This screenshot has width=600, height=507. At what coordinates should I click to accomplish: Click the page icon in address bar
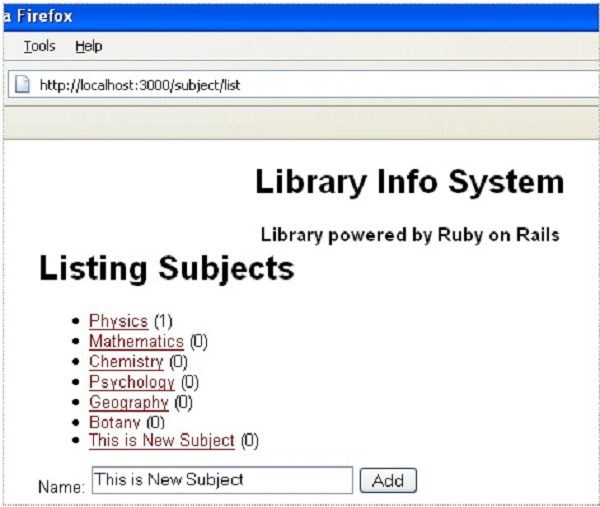(22, 84)
